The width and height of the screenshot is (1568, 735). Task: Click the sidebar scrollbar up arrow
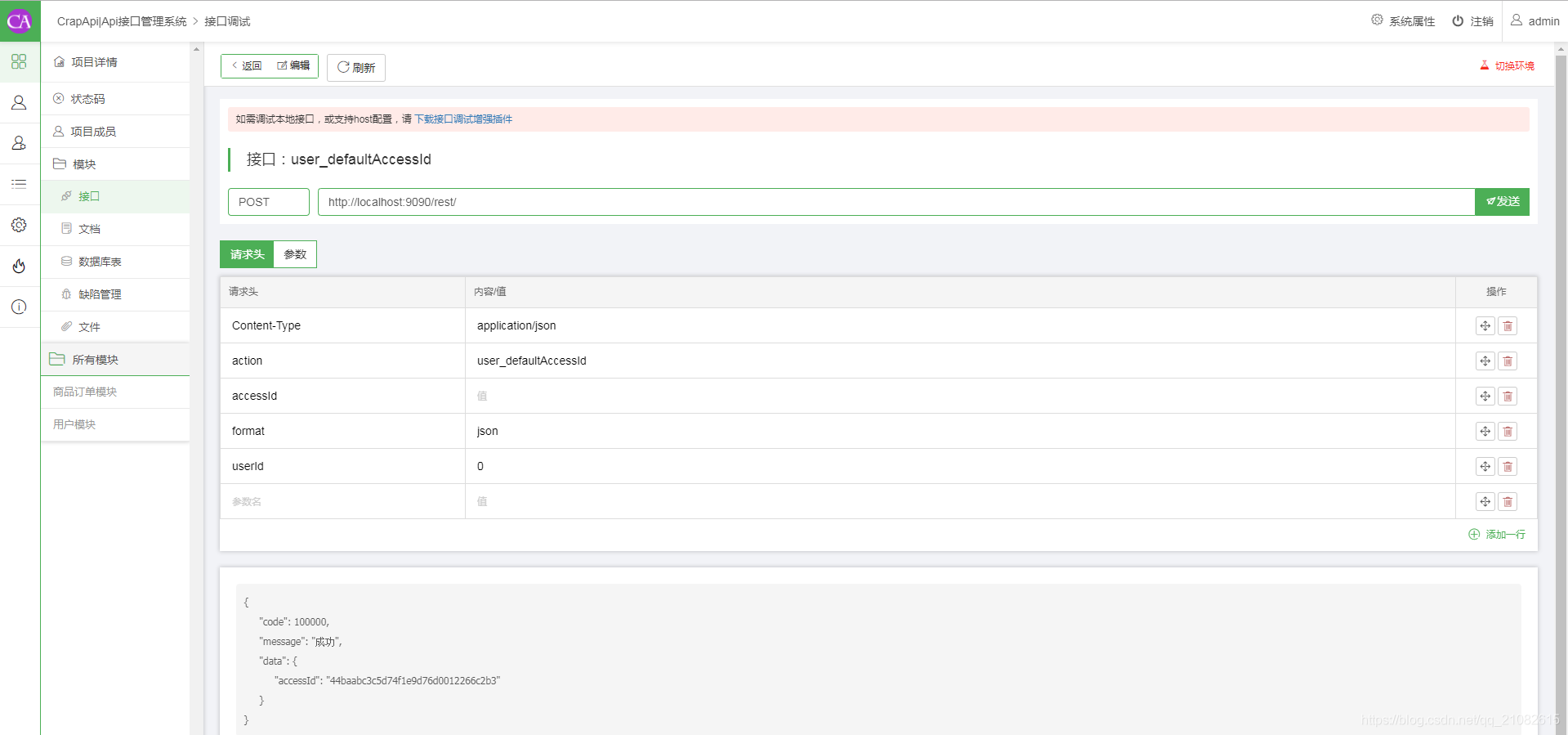(196, 49)
